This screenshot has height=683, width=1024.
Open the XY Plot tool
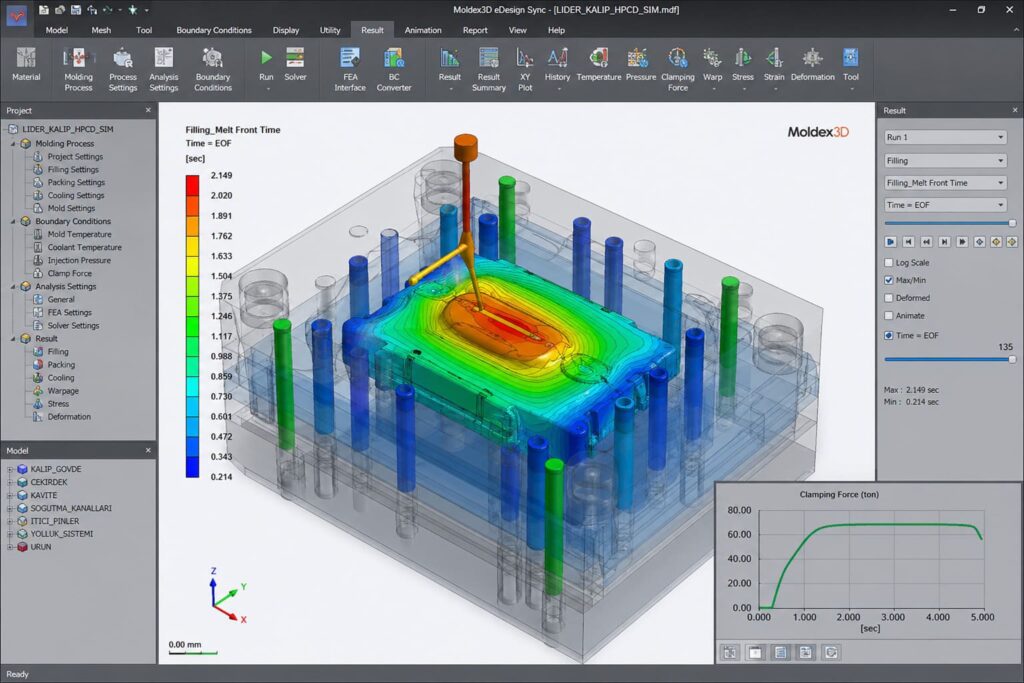coord(525,67)
